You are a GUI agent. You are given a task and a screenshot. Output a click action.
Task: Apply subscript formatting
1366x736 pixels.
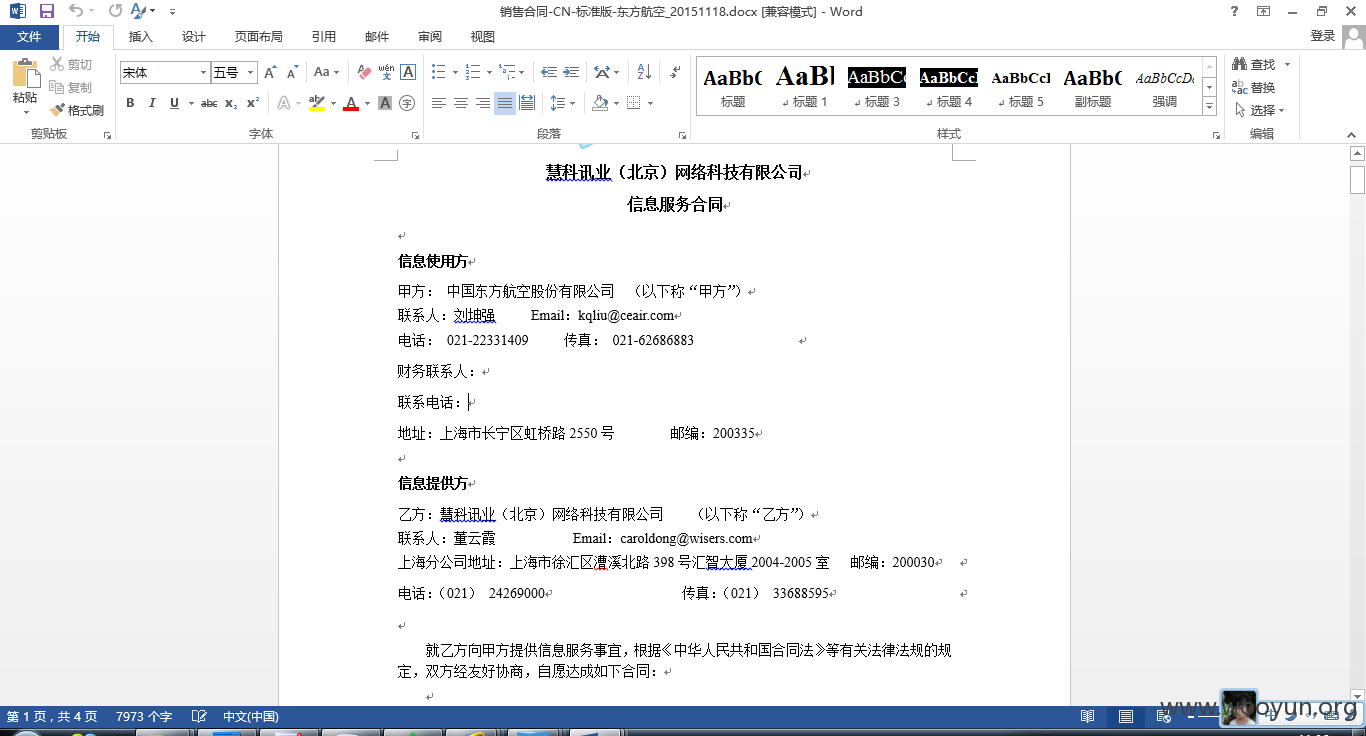[231, 103]
